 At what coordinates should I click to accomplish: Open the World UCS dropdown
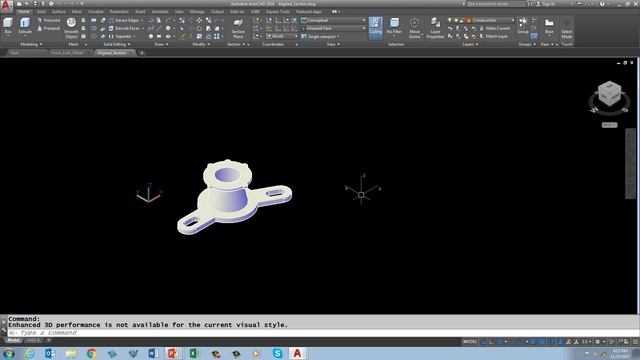tap(282, 36)
